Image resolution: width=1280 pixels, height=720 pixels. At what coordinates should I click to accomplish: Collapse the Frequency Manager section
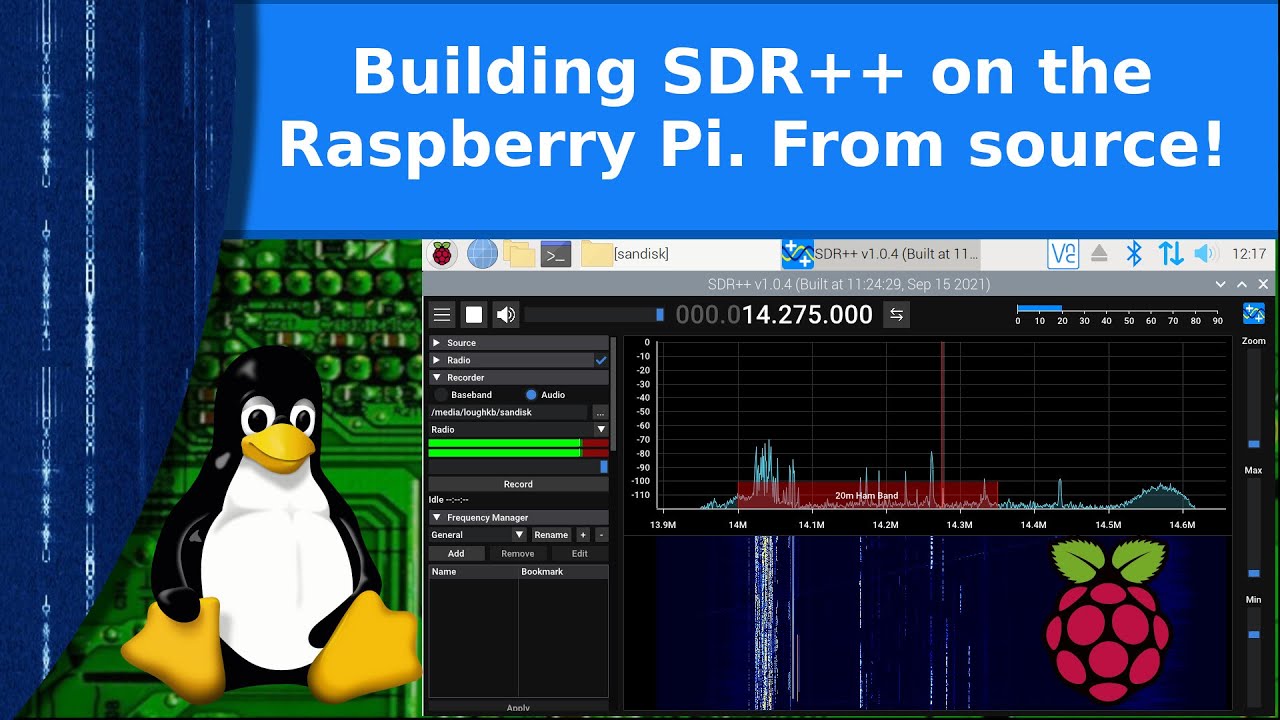518,517
